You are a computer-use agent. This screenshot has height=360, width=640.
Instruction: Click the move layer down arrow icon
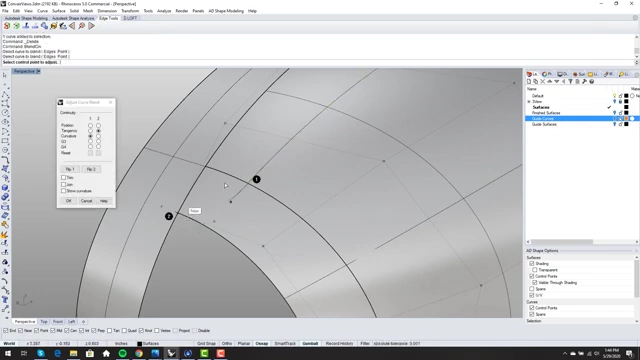point(556,82)
